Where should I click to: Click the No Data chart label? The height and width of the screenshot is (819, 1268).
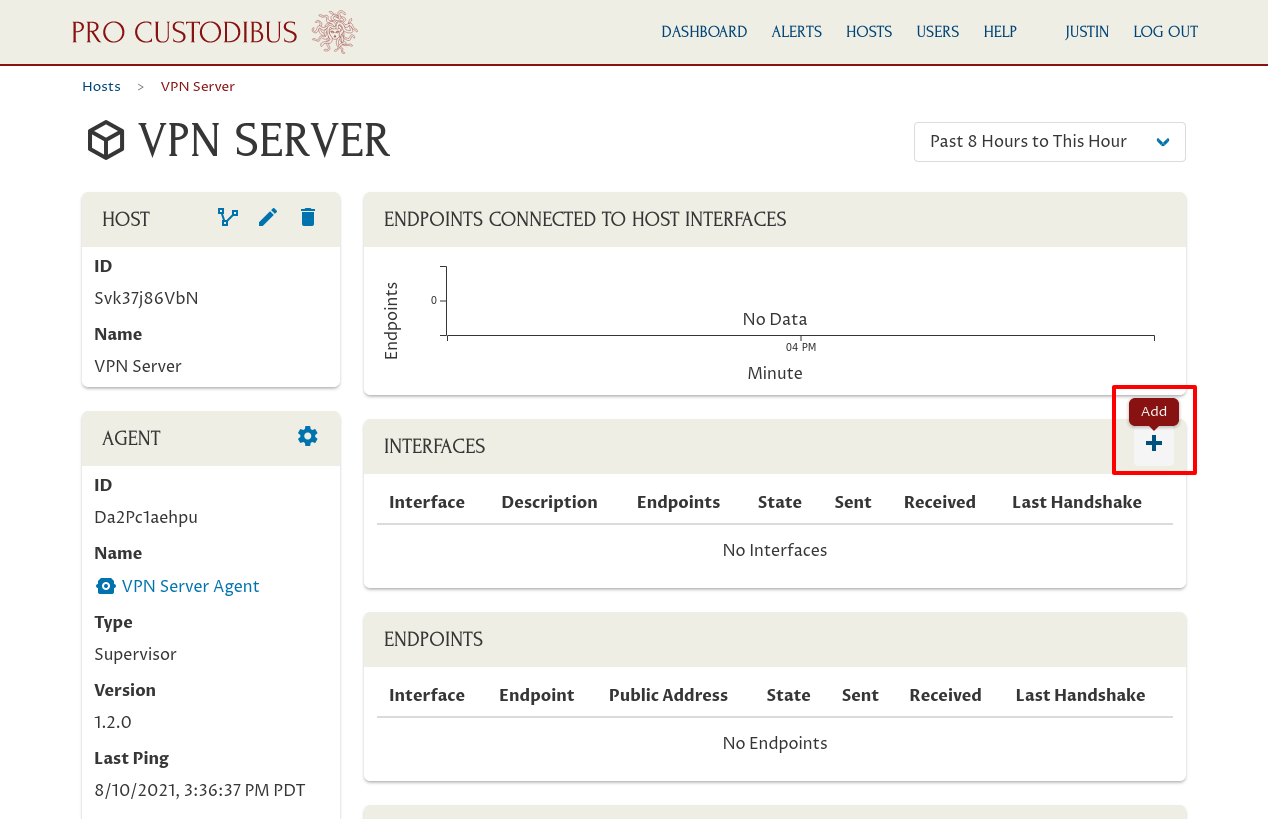click(x=775, y=319)
